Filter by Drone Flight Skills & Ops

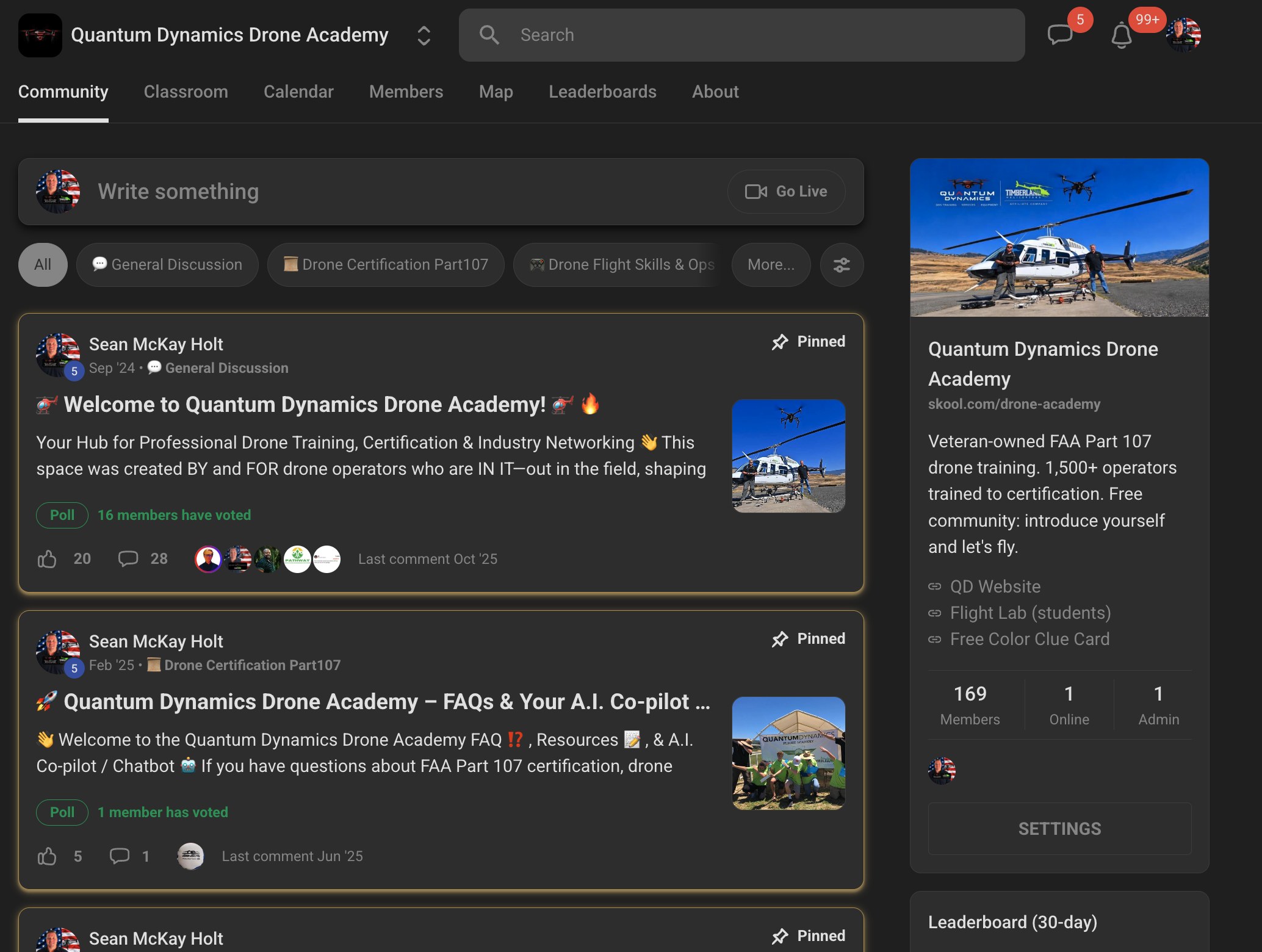pos(618,265)
